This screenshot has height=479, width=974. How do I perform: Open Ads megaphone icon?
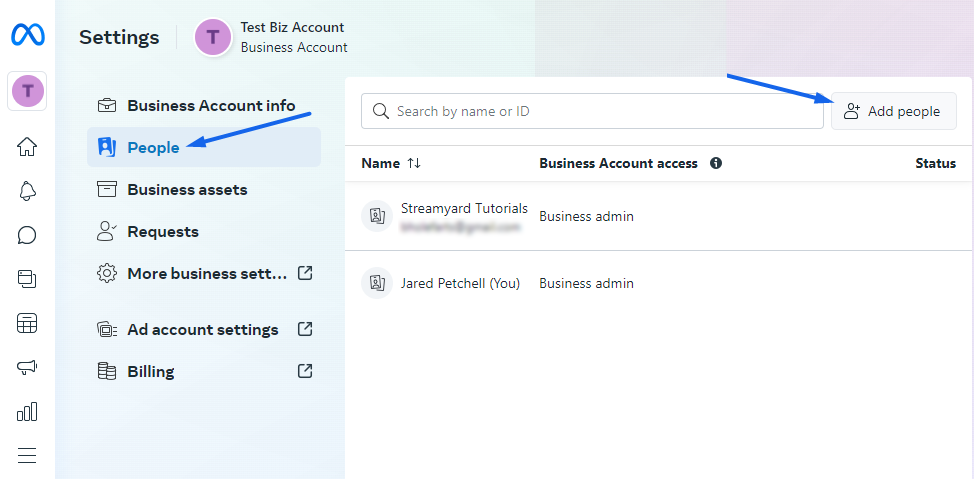pyautogui.click(x=27, y=367)
